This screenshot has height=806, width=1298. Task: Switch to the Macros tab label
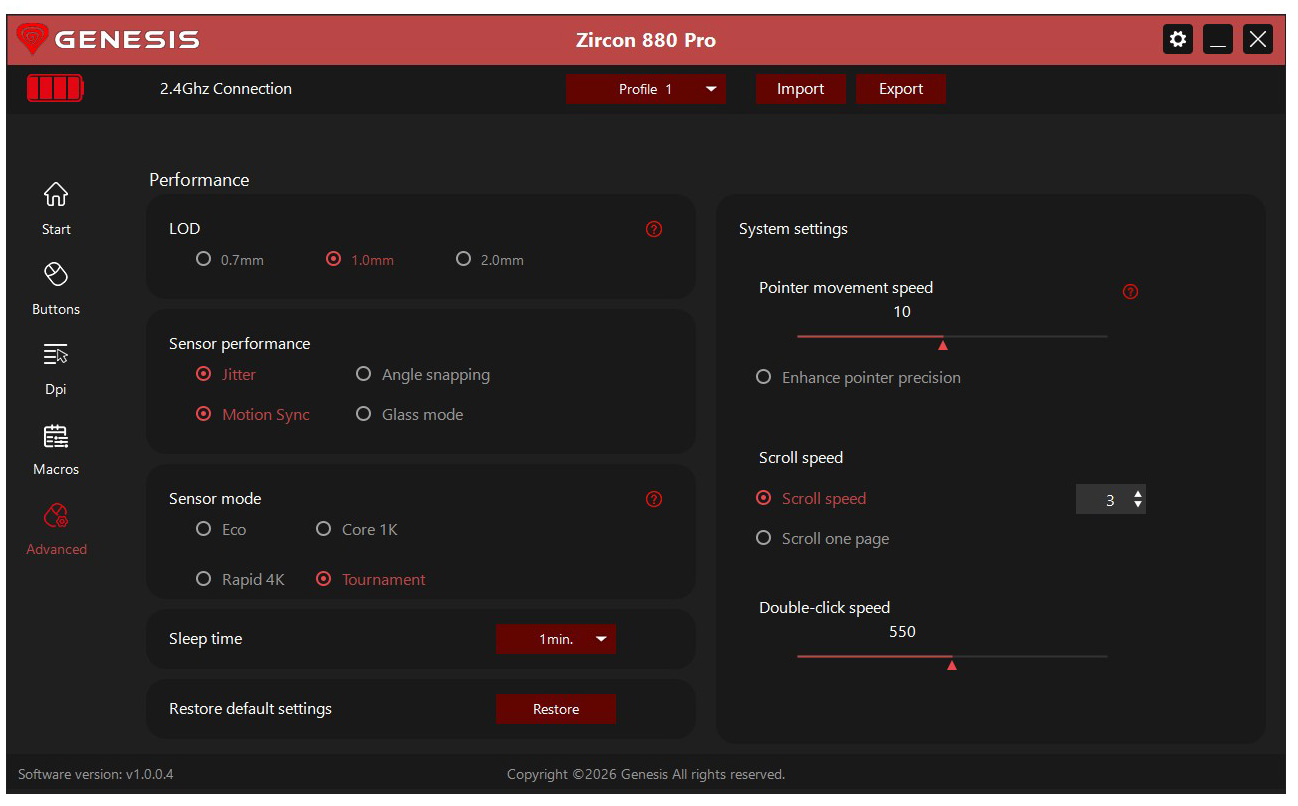click(56, 469)
